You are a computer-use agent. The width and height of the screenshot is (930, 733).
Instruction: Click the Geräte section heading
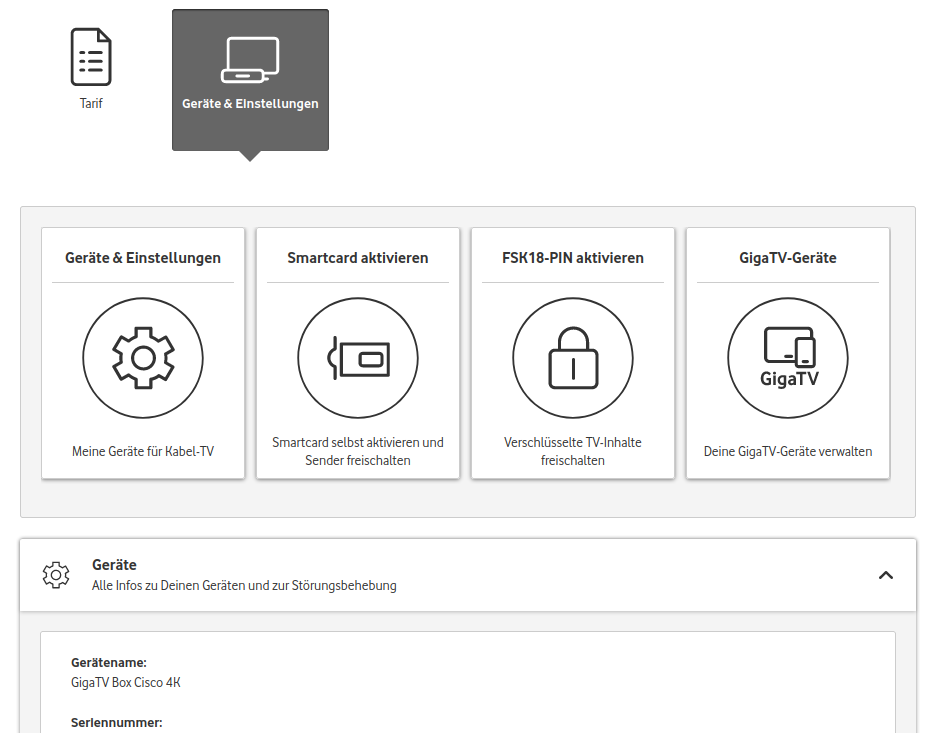pos(114,565)
